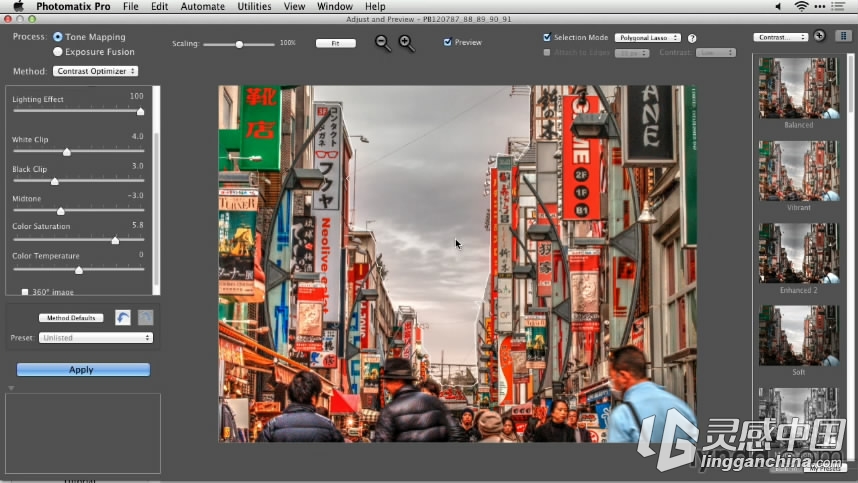858x483 pixels.
Task: Click the undo arrow icon
Action: tap(123, 317)
